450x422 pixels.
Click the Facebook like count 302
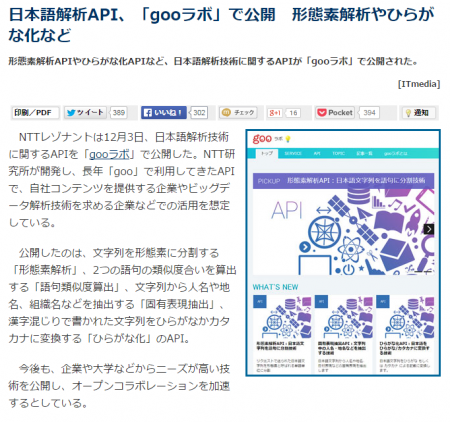(x=199, y=113)
